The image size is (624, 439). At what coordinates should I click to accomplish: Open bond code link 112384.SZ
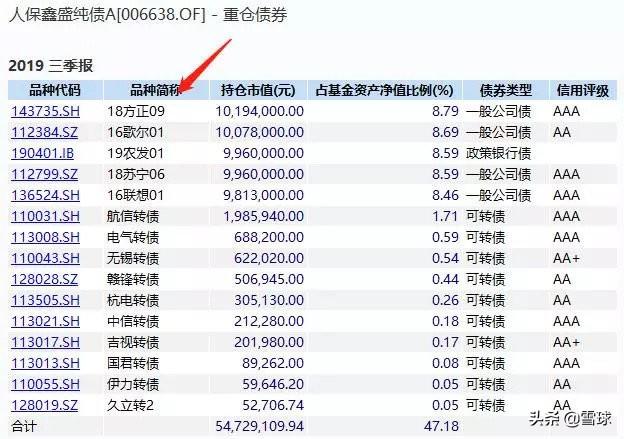45,133
